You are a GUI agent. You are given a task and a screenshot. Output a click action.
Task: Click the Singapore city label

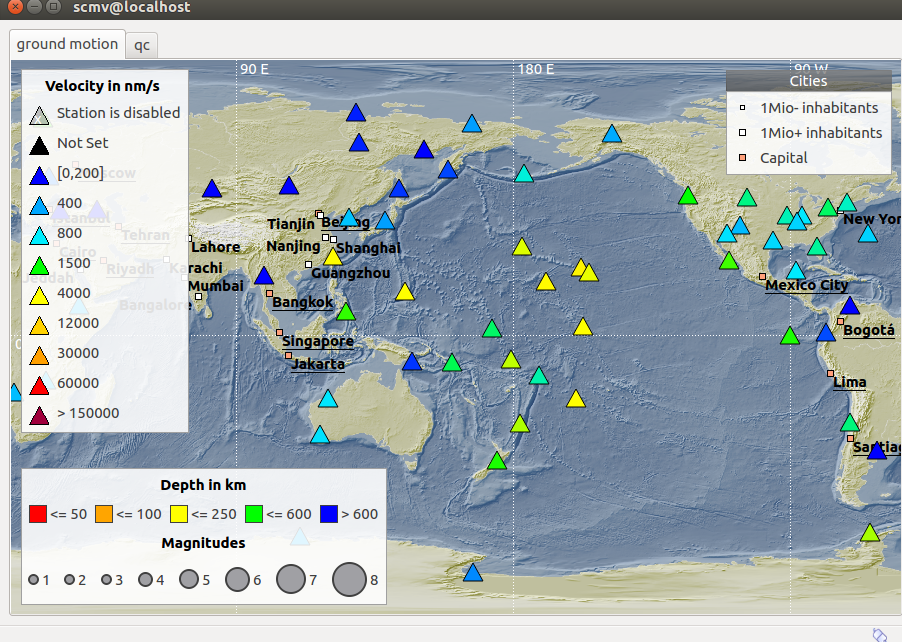(x=318, y=342)
